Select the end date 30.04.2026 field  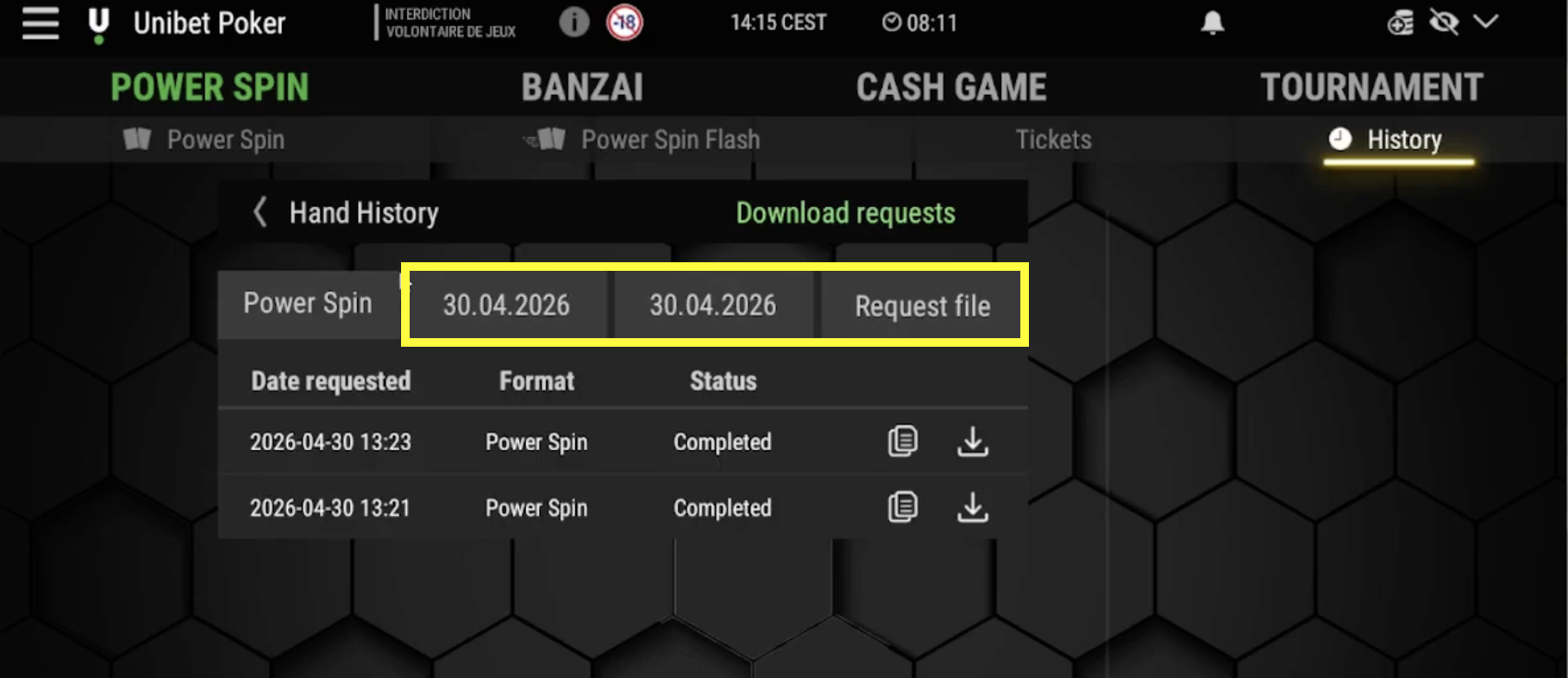coord(713,305)
